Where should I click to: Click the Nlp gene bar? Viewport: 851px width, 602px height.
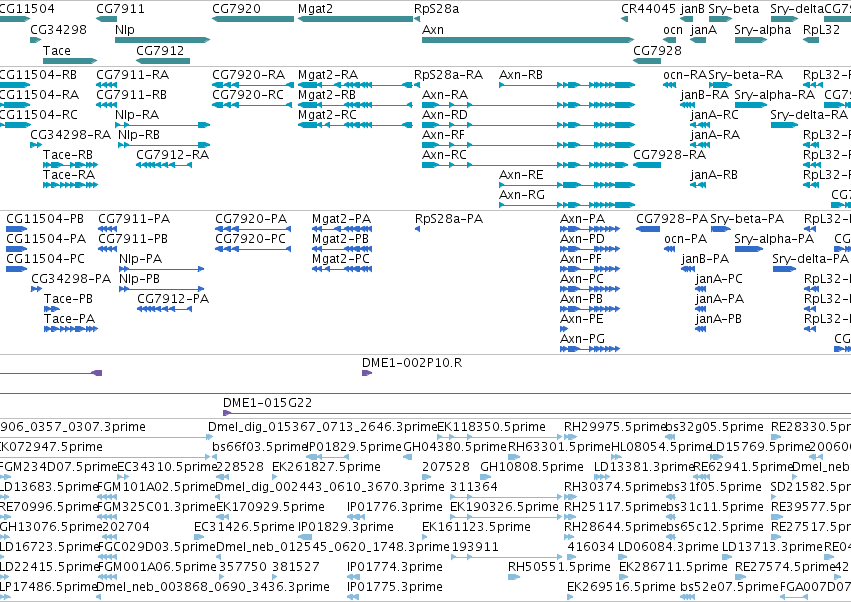162,40
